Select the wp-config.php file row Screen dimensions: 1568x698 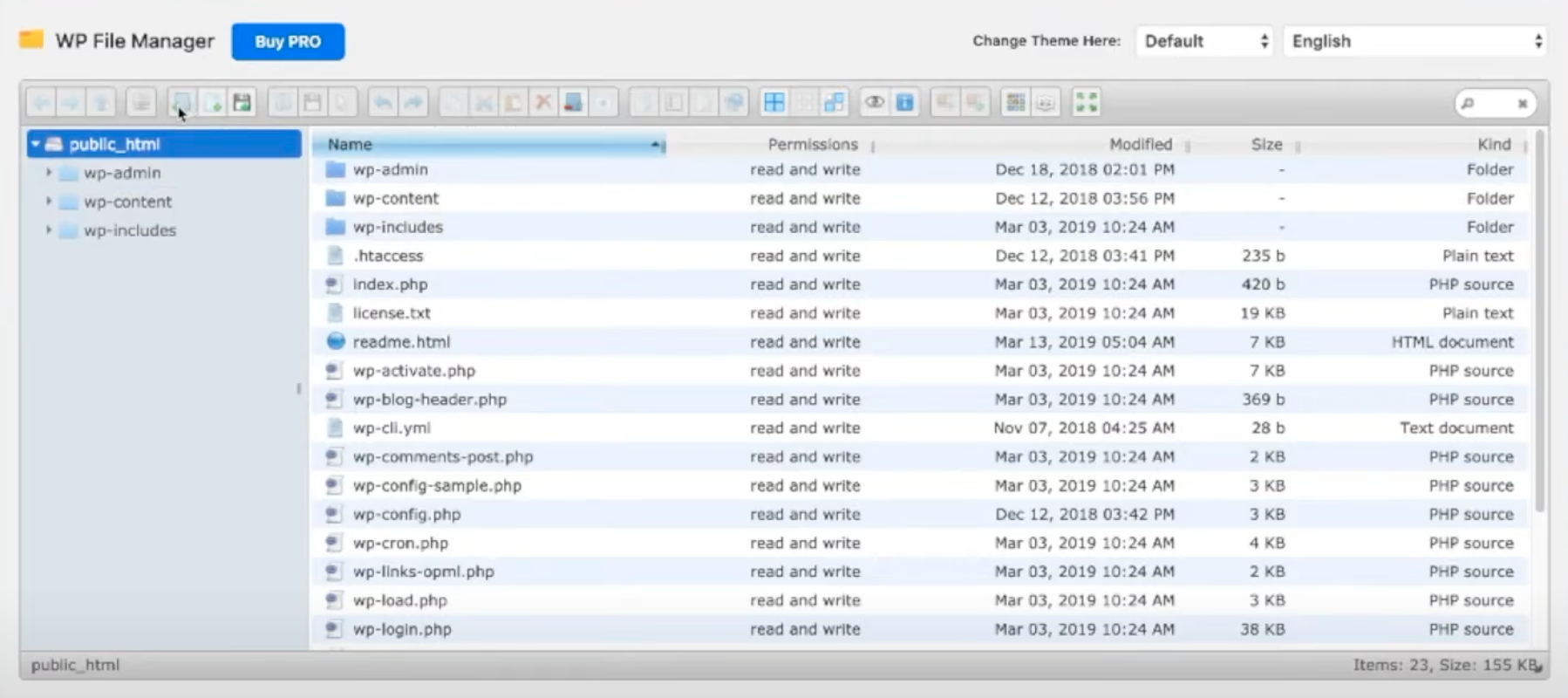(407, 514)
